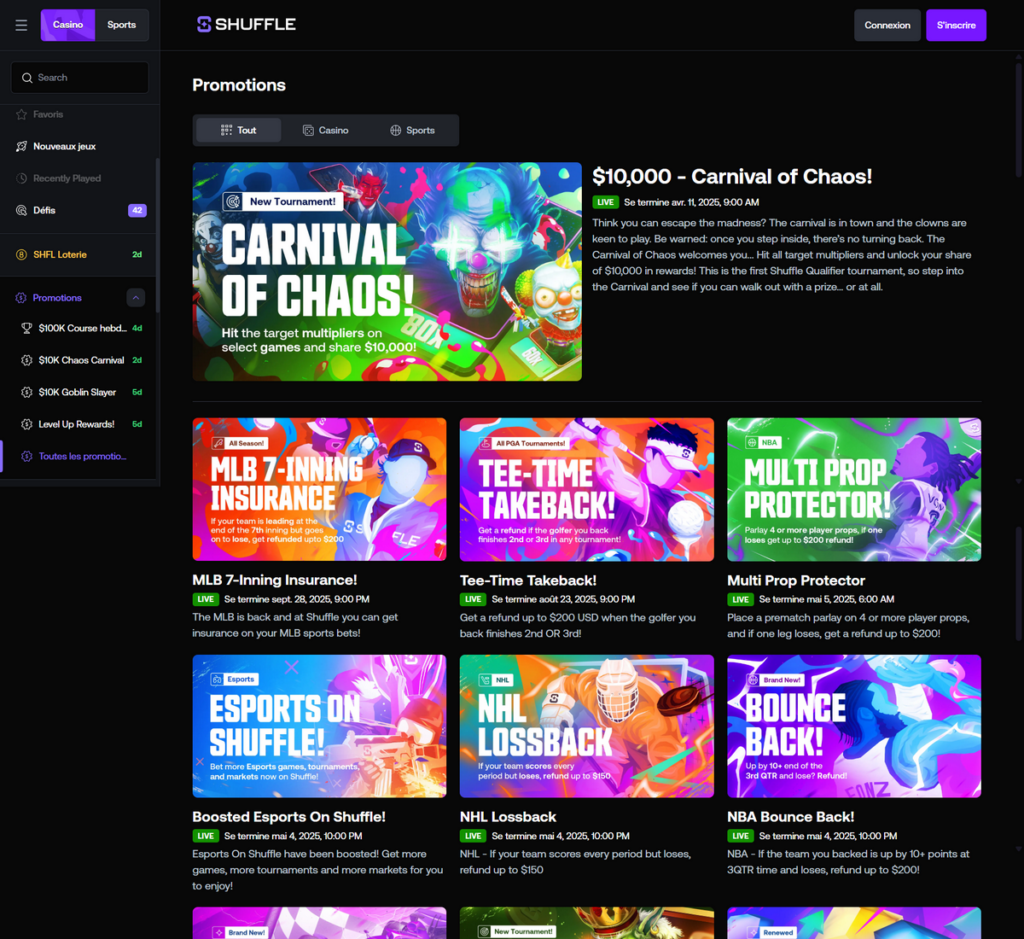Collapse the Promotions sidebar section

tap(136, 298)
